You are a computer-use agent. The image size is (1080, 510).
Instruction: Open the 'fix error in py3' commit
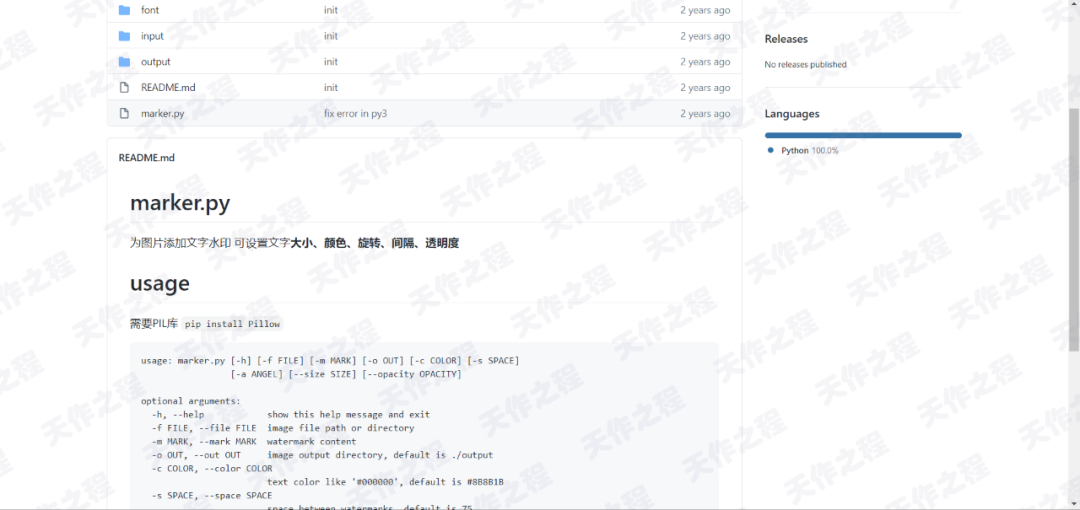355,114
